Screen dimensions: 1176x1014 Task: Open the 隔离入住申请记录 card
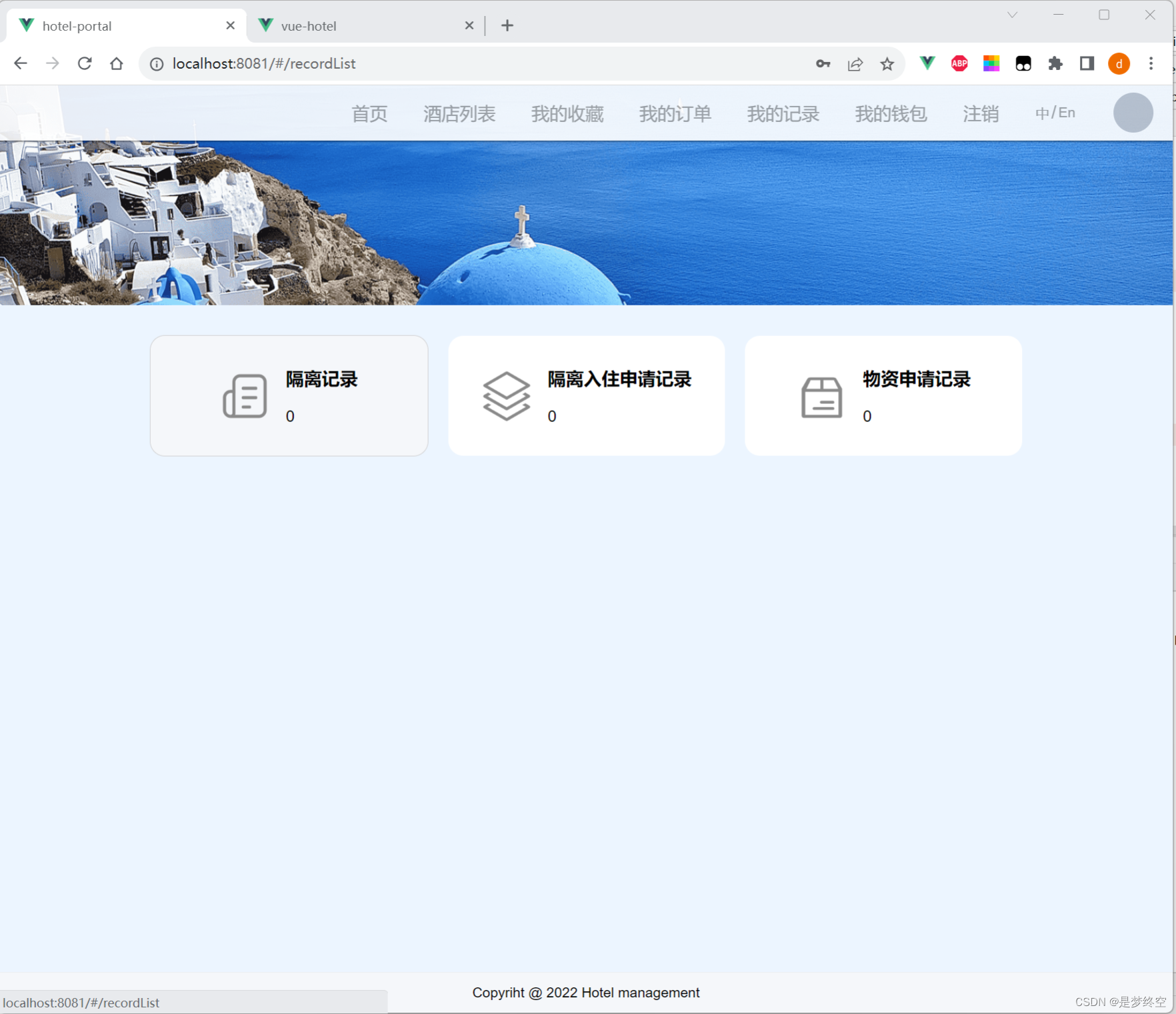(587, 395)
